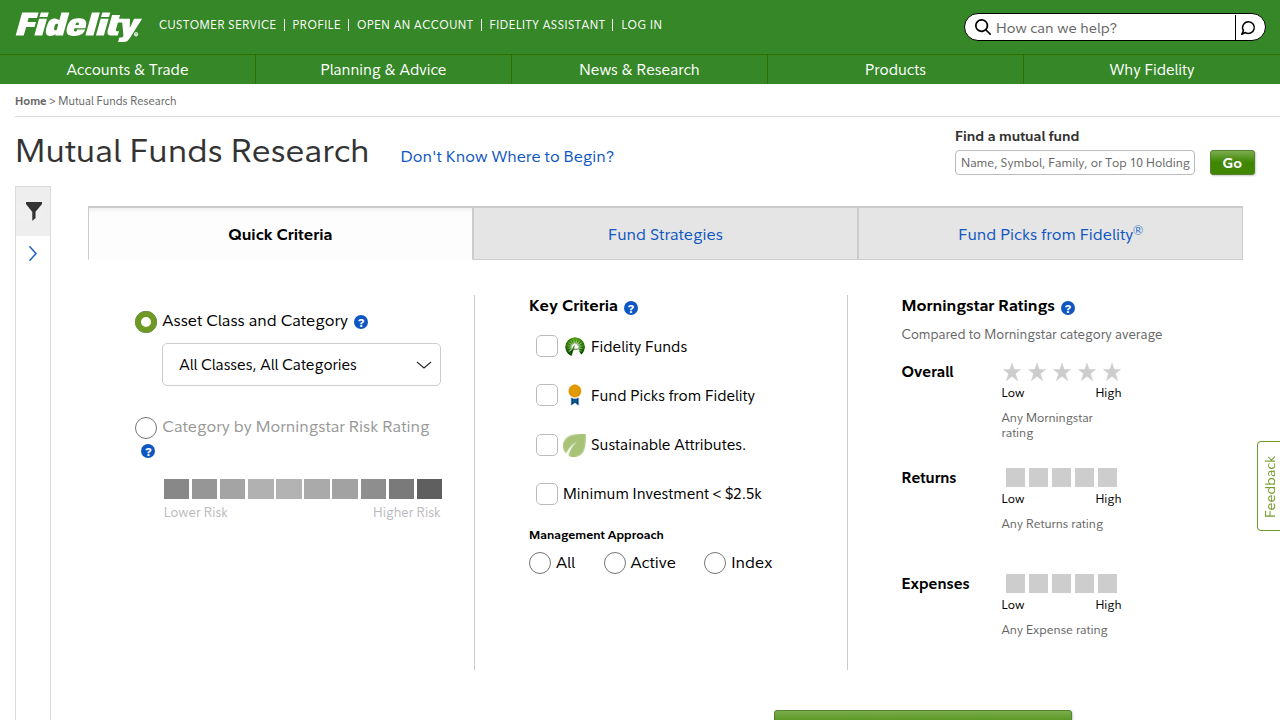Click the Fund Picks ribbon medal icon
Image resolution: width=1280 pixels, height=720 pixels.
point(574,395)
